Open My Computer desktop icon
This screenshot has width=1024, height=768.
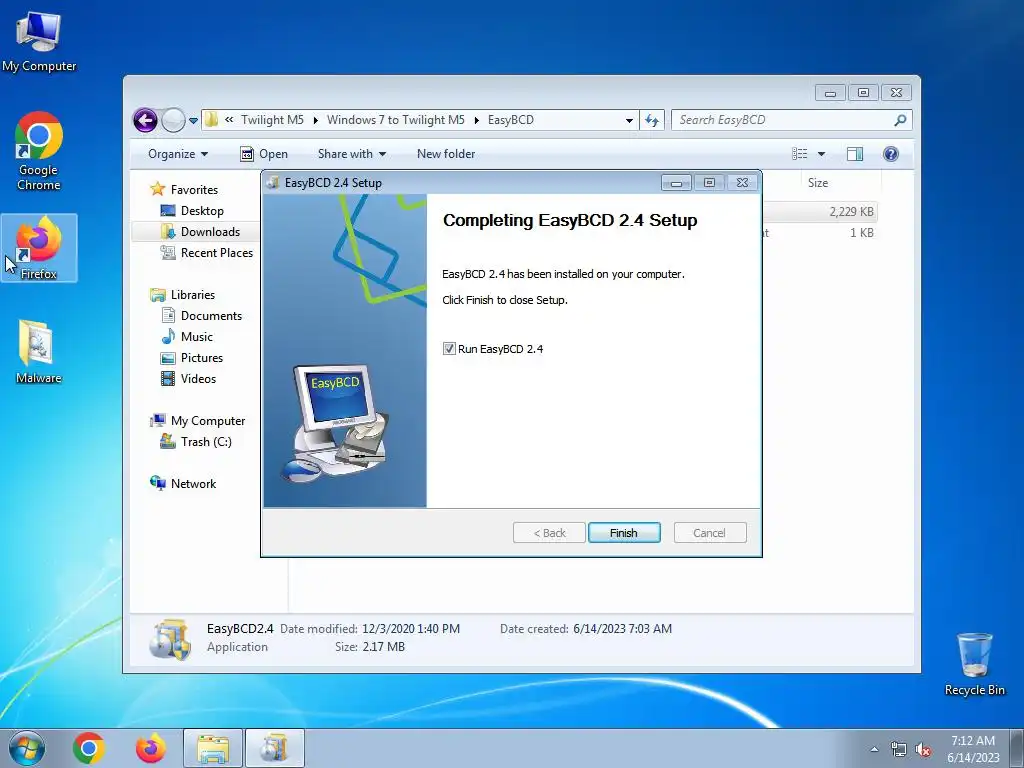pos(39,42)
